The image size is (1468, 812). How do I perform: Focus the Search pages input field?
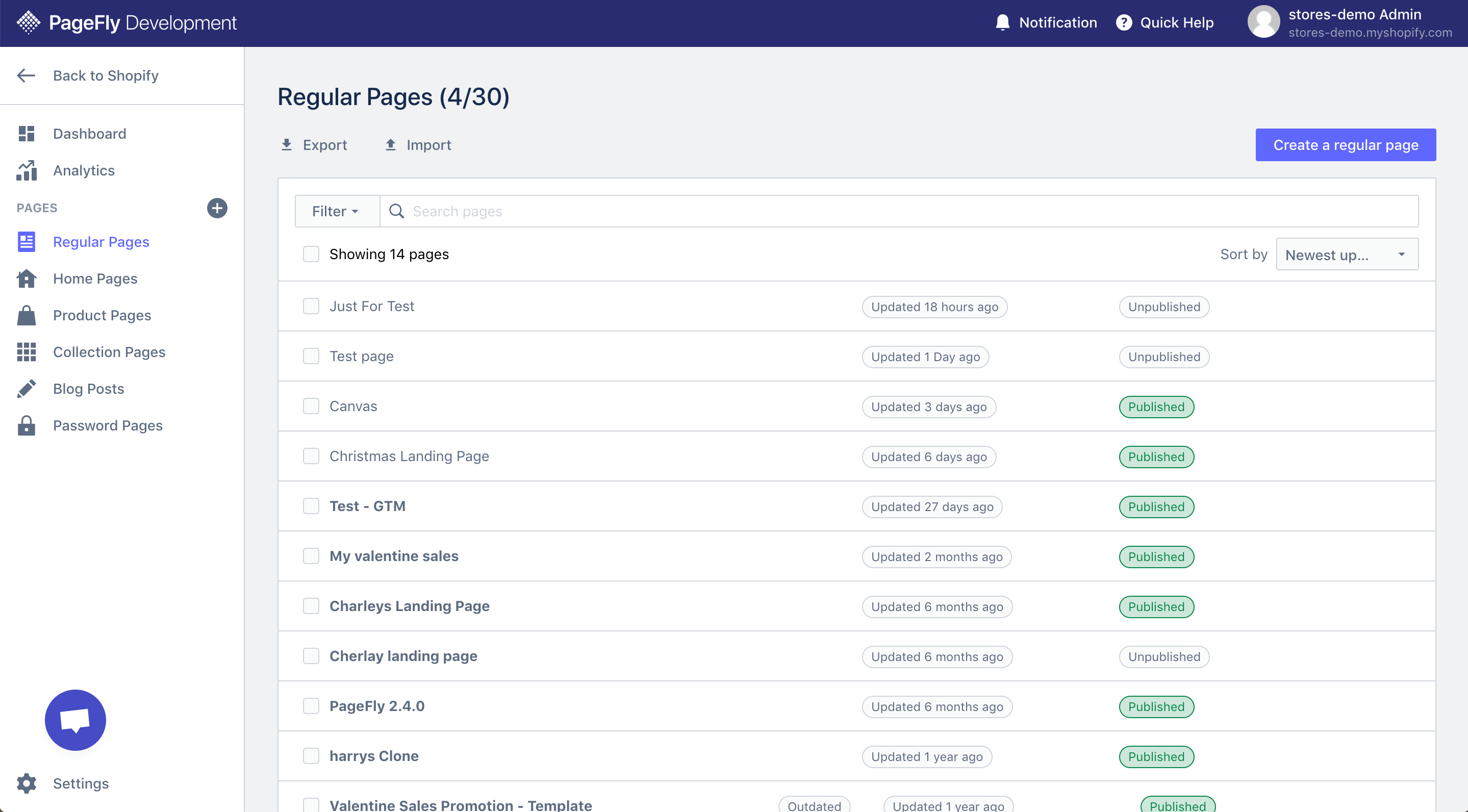coord(899,211)
